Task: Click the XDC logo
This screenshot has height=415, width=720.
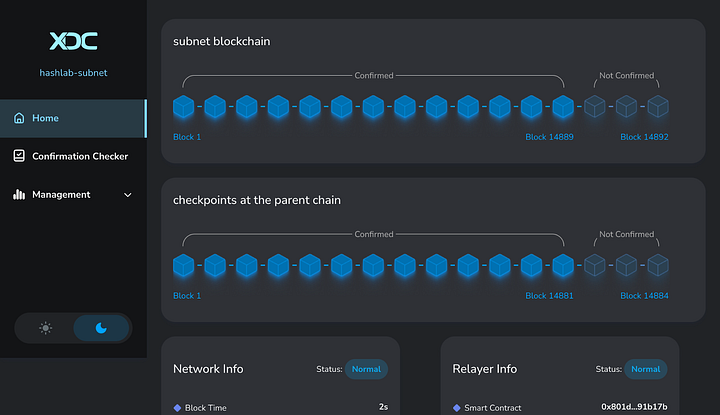Action: pos(73,41)
